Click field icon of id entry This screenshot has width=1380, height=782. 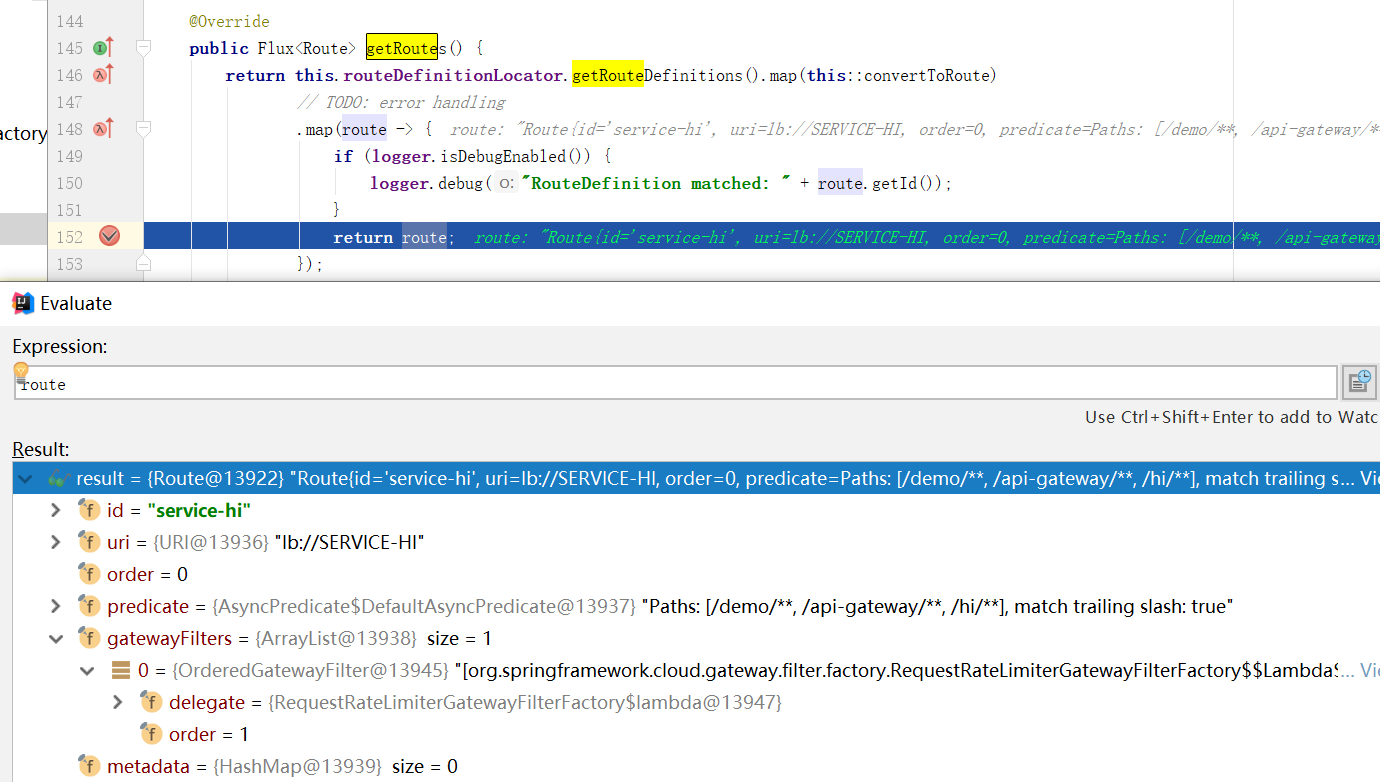pyautogui.click(x=89, y=511)
